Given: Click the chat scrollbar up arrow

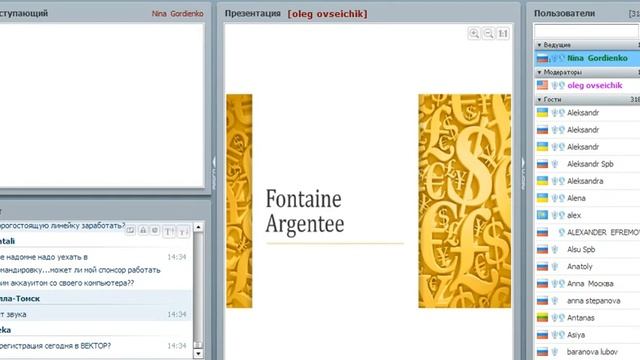Looking at the screenshot, I should pyautogui.click(x=198, y=227).
